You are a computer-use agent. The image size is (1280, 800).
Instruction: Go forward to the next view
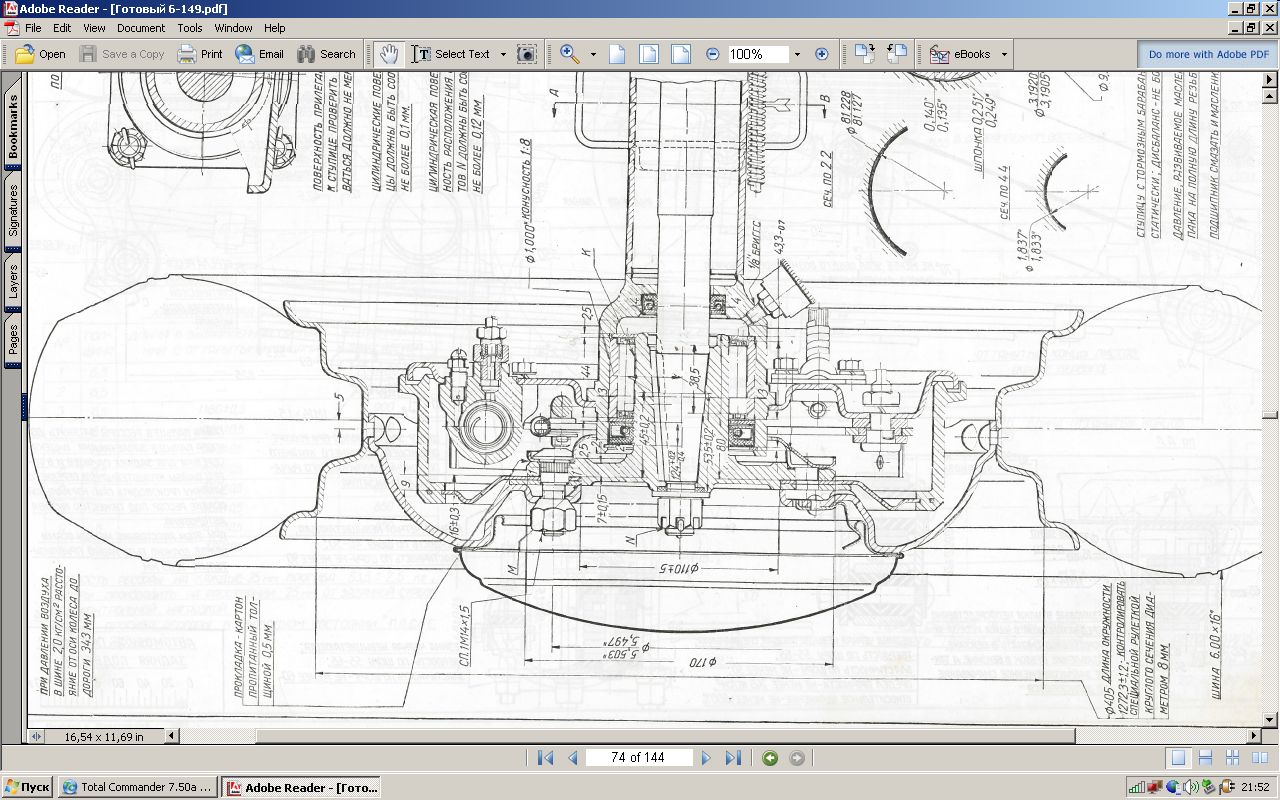[x=797, y=758]
